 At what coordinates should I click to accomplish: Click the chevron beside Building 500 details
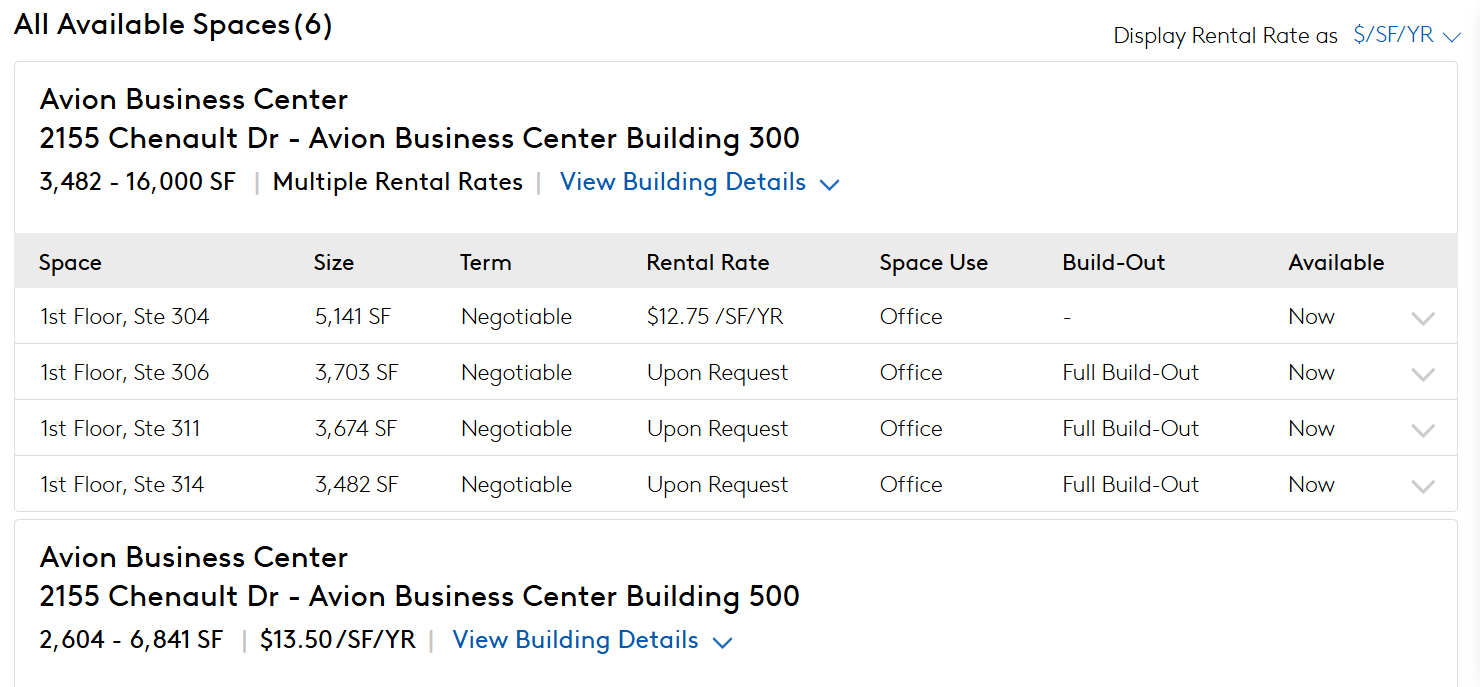722,642
